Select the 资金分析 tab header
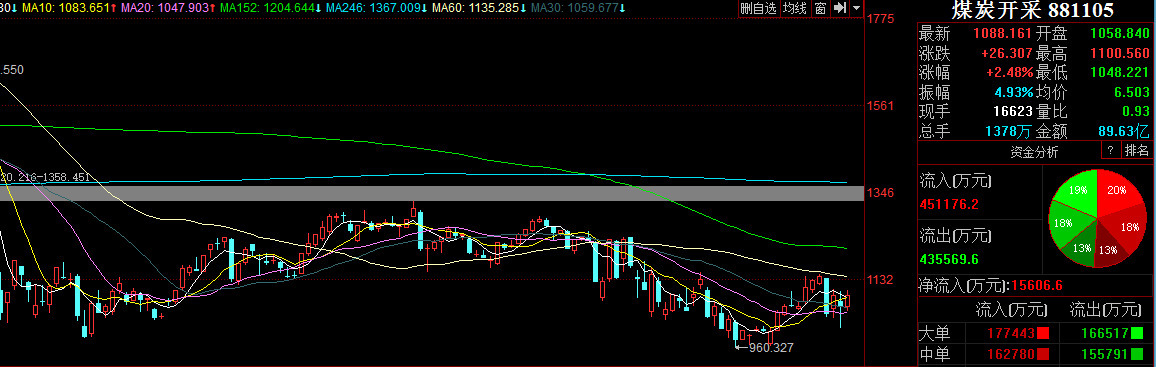 (1034, 153)
